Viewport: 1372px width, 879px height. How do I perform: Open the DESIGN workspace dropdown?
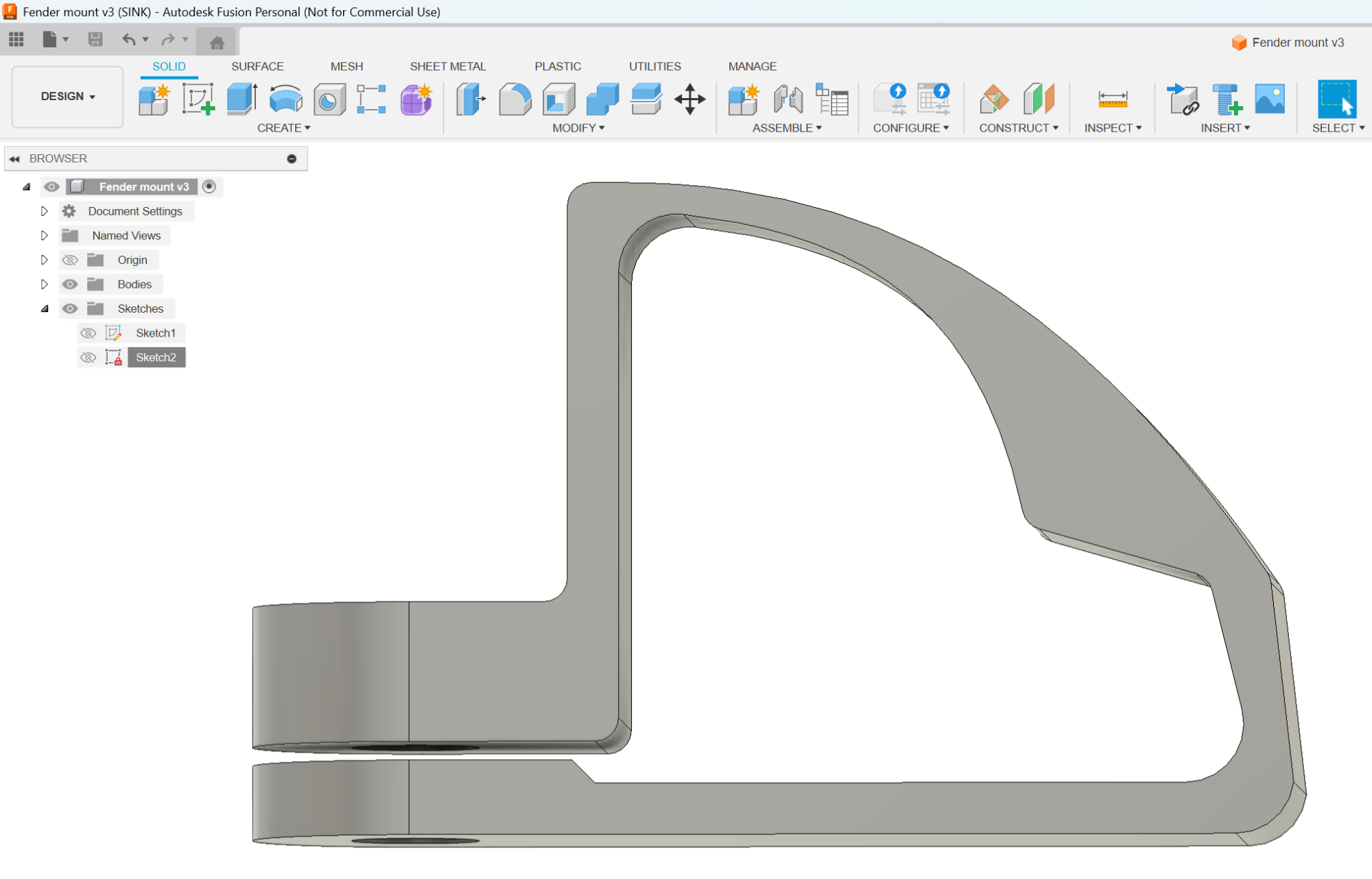(67, 97)
